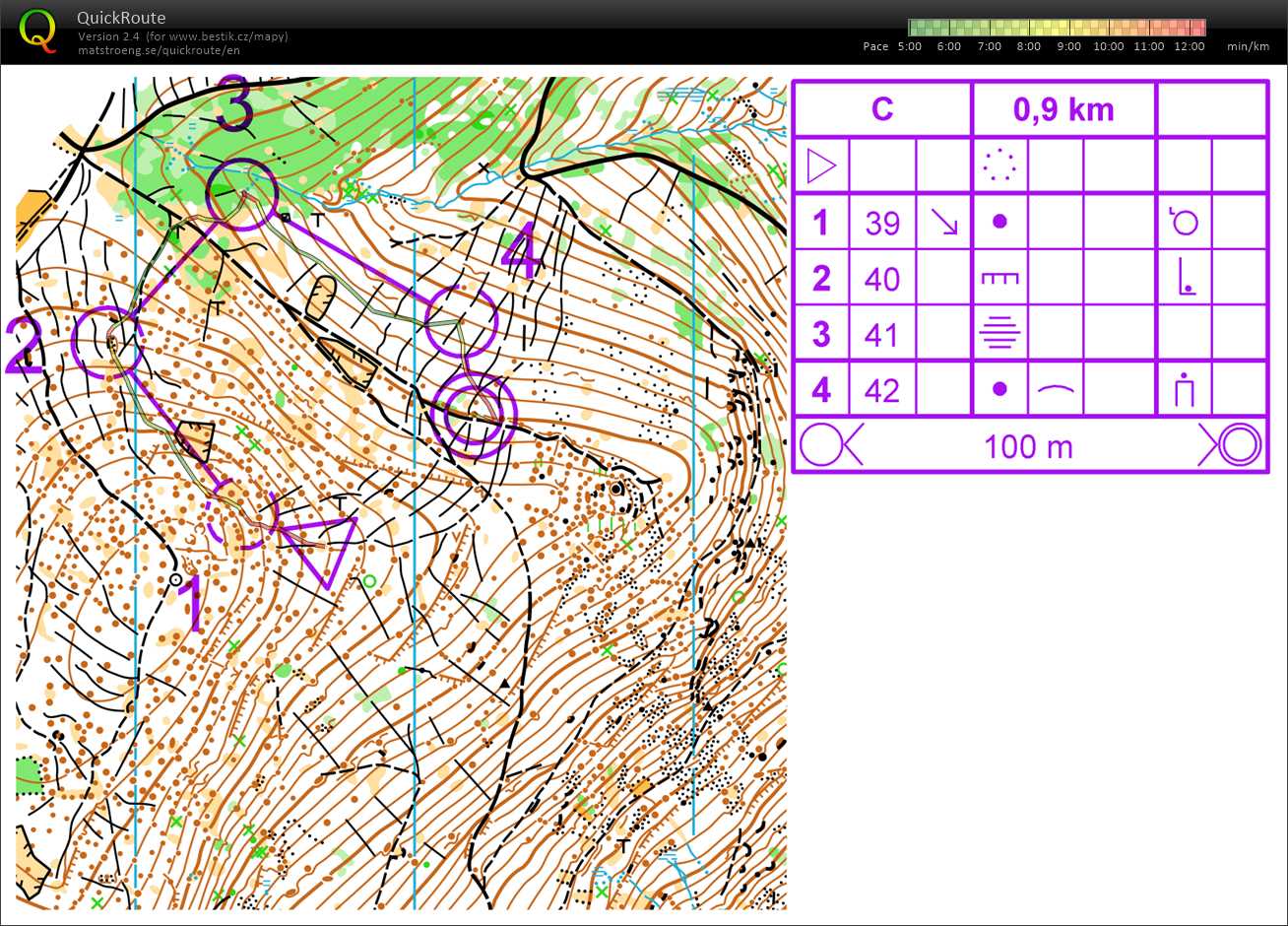The image size is (1288, 926).
Task: Click the dotted circle symbol in header row
Action: pyautogui.click(x=999, y=165)
